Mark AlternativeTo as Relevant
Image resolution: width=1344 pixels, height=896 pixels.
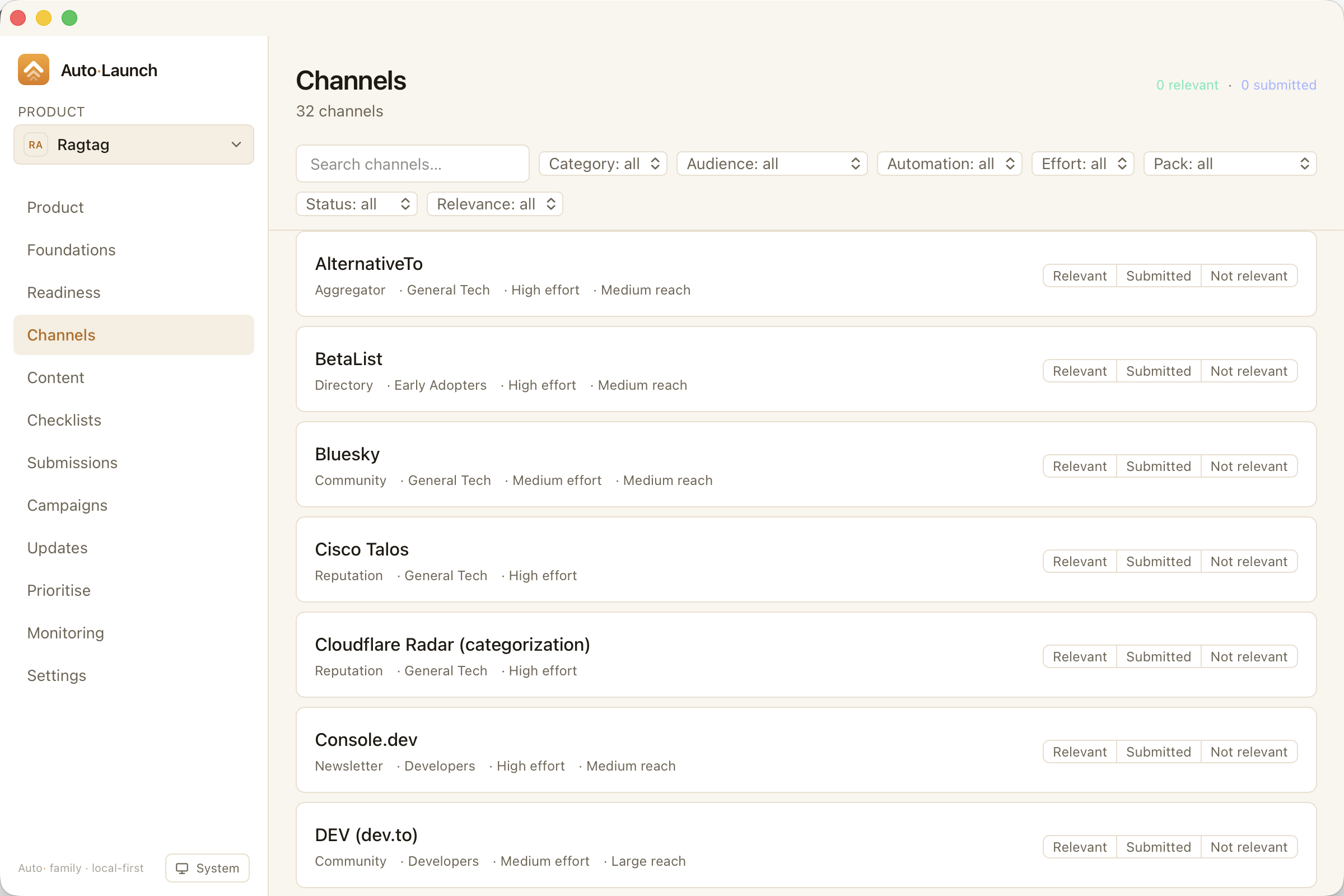(x=1080, y=276)
